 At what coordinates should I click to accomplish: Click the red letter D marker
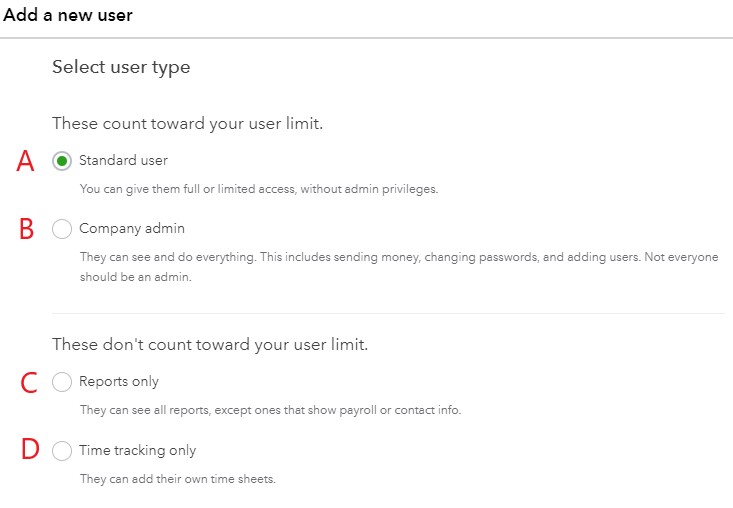[x=30, y=449]
